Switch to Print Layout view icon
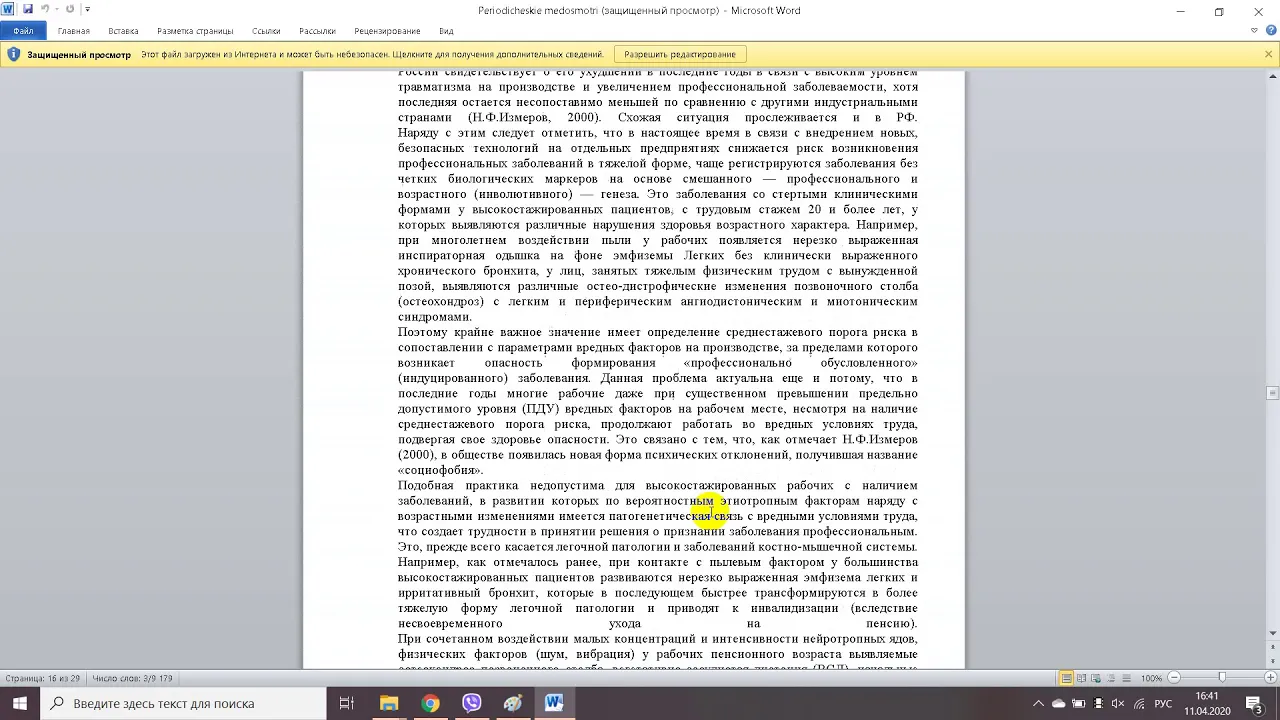The image size is (1280, 720). tap(1067, 678)
